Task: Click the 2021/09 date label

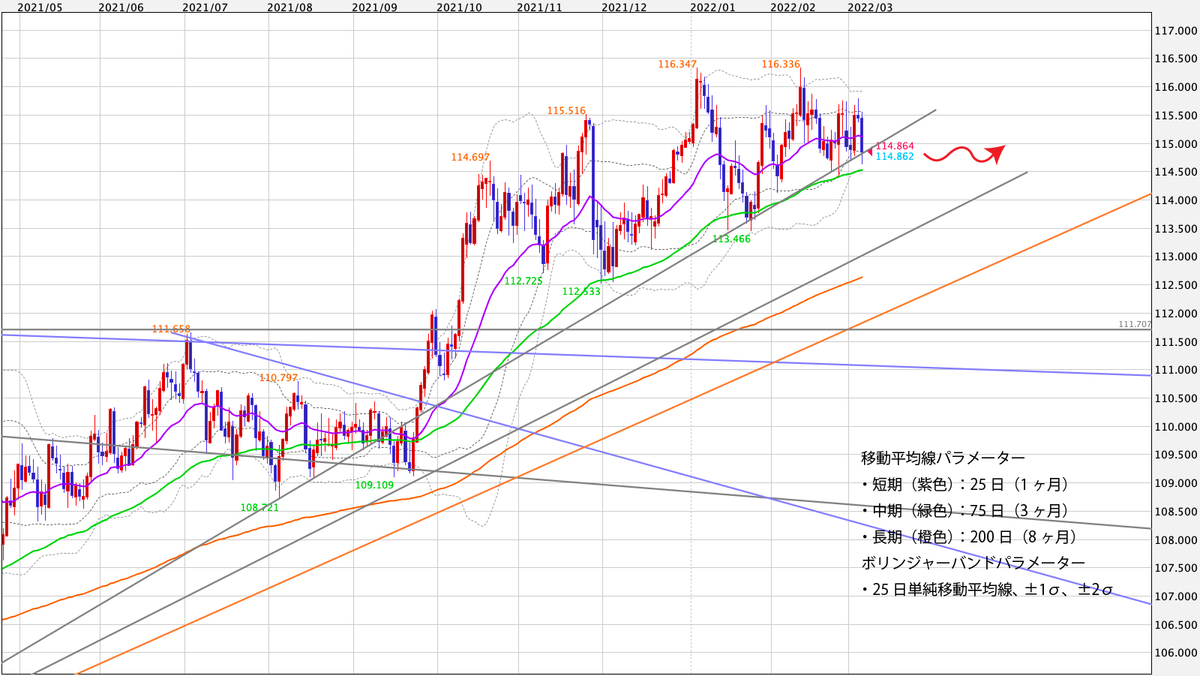Action: click(x=375, y=7)
